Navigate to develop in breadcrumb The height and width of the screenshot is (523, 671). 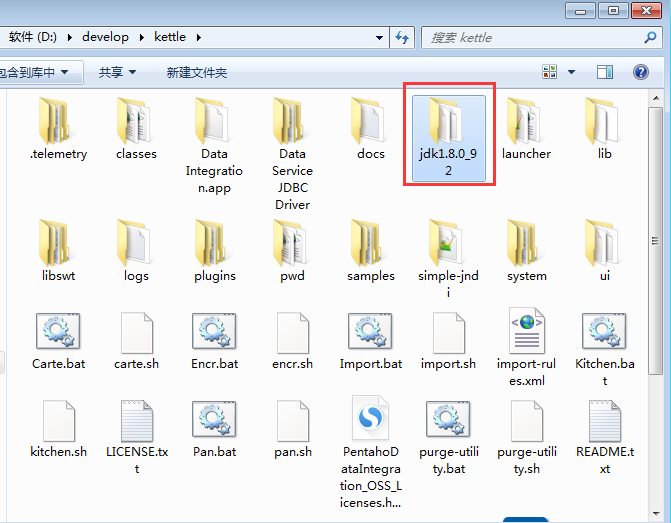(105, 37)
